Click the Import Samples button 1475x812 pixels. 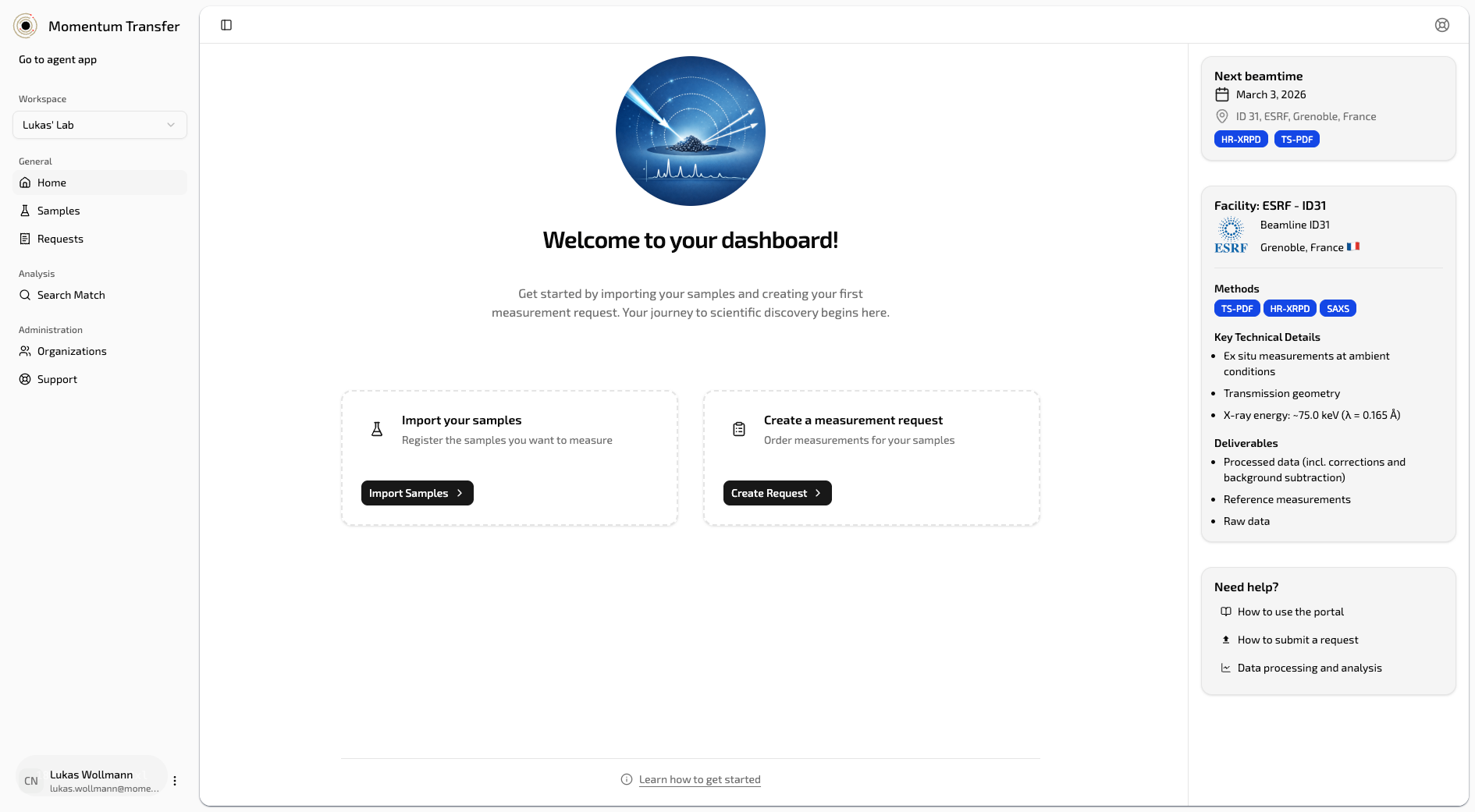tap(417, 493)
